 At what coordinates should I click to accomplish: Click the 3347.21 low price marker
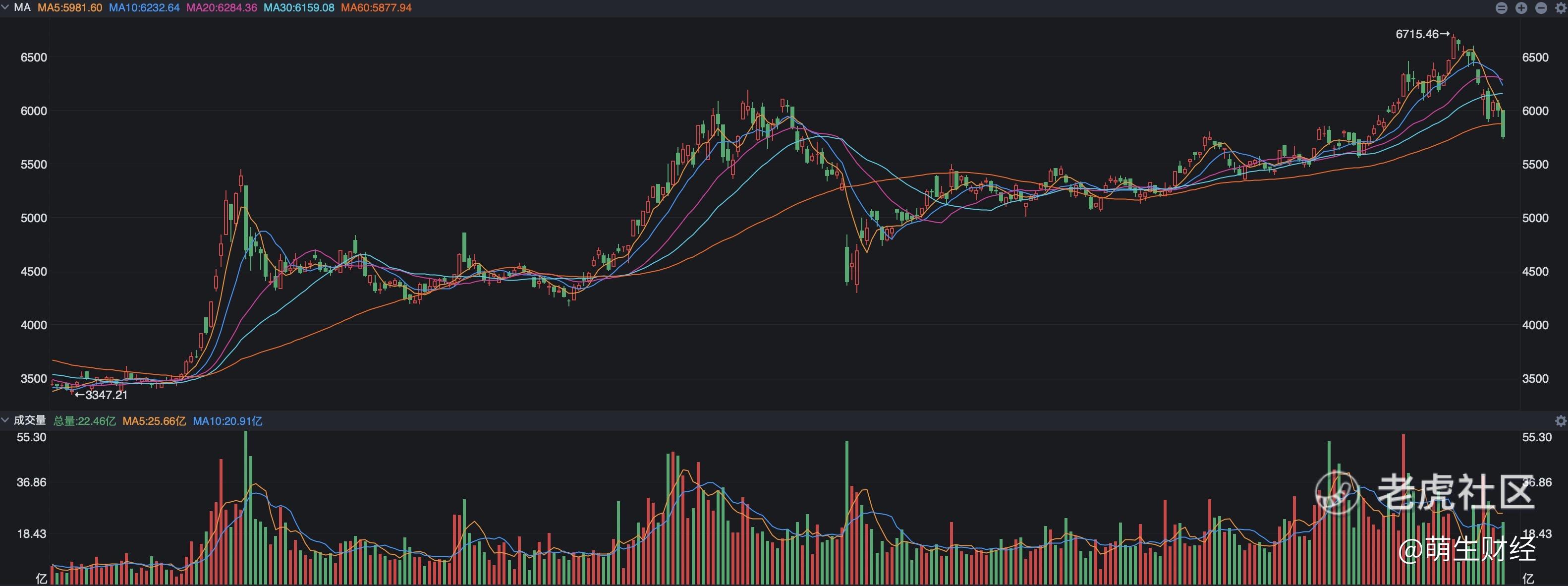click(x=101, y=395)
